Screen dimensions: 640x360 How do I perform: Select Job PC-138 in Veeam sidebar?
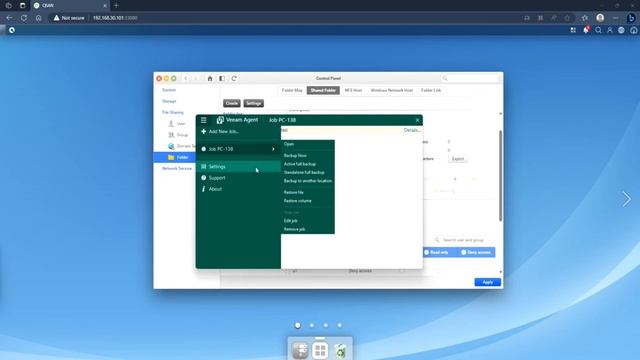238,149
